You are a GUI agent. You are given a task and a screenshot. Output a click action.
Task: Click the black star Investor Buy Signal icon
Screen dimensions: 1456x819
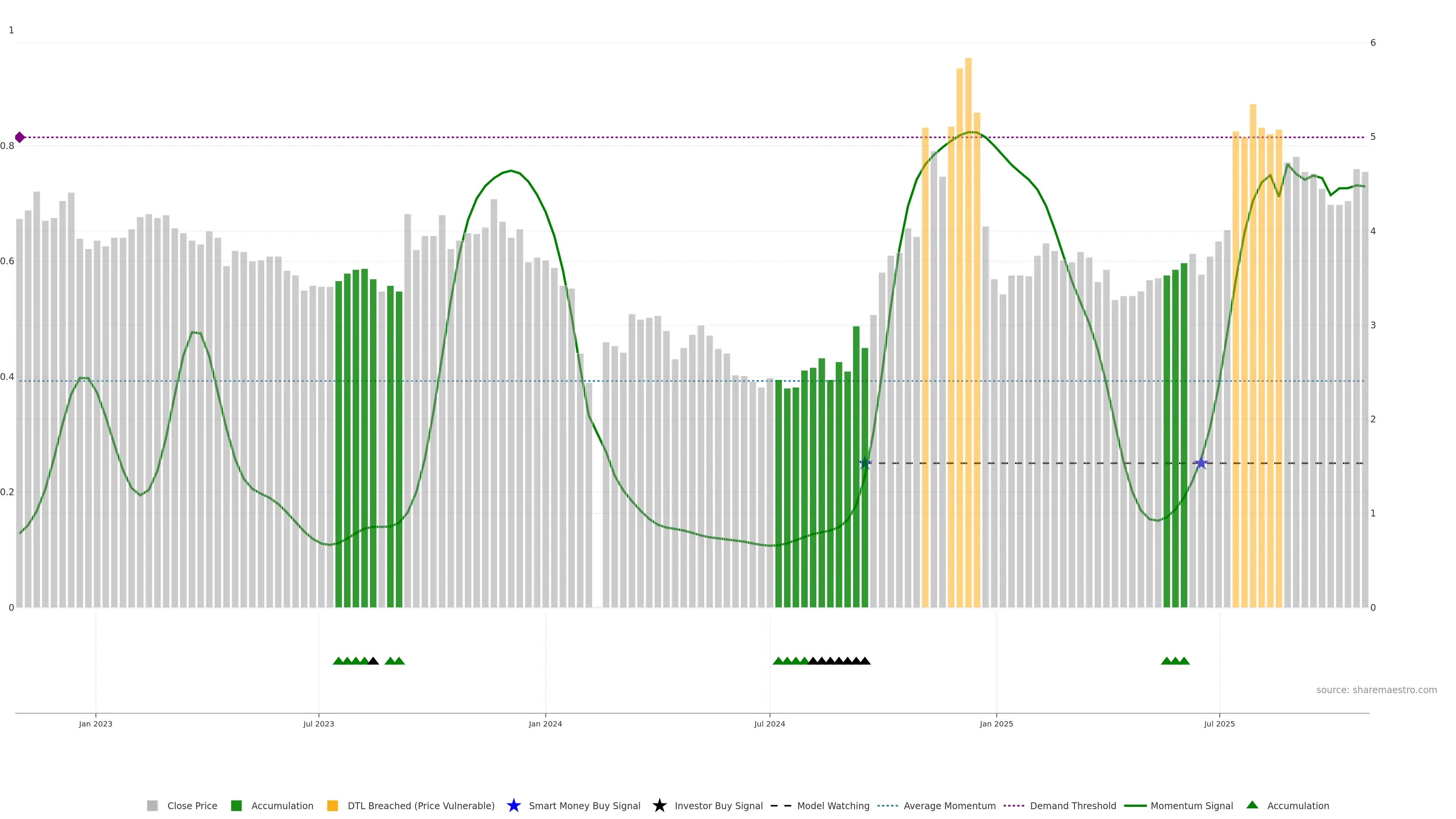pos(659,805)
